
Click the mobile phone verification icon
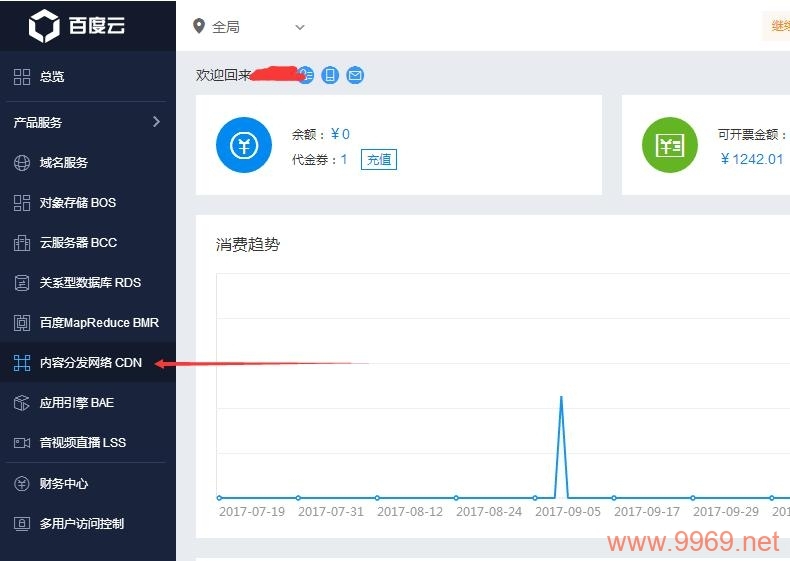click(x=330, y=75)
